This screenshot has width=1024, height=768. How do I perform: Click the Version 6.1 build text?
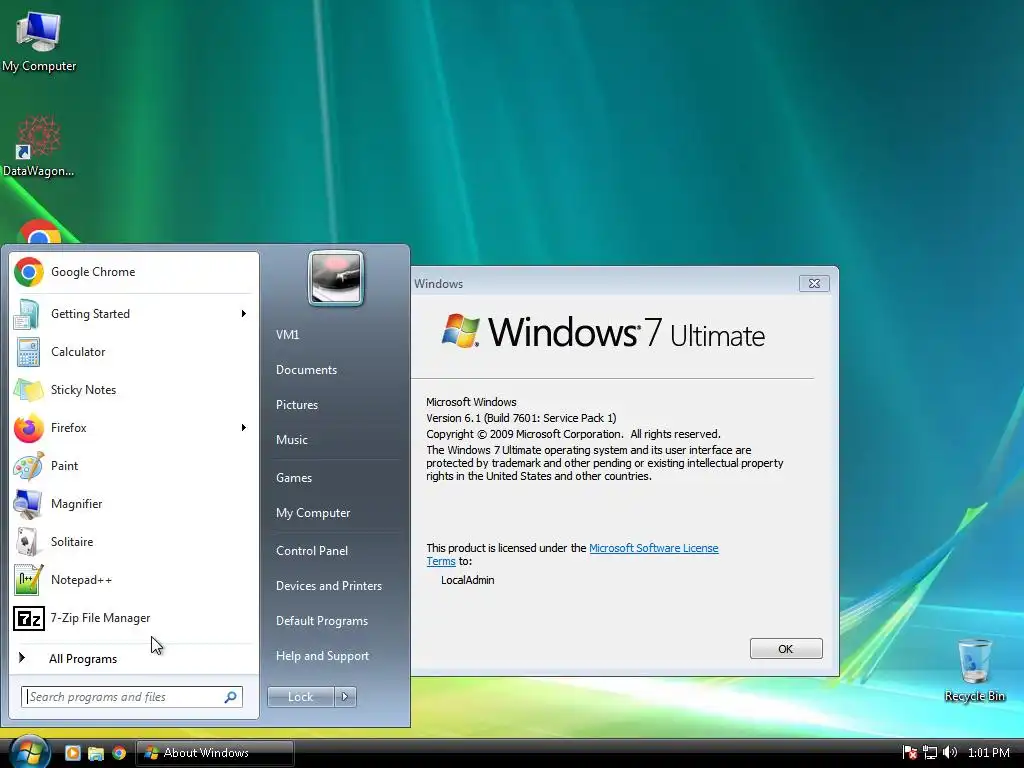pyautogui.click(x=521, y=418)
